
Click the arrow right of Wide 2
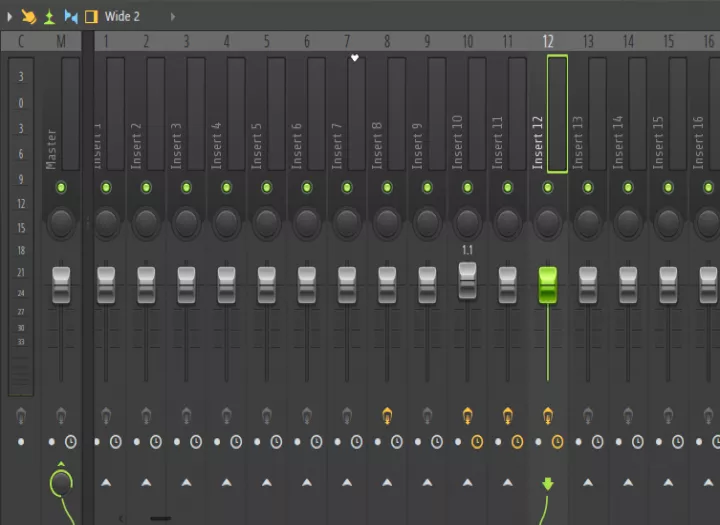pyautogui.click(x=173, y=17)
